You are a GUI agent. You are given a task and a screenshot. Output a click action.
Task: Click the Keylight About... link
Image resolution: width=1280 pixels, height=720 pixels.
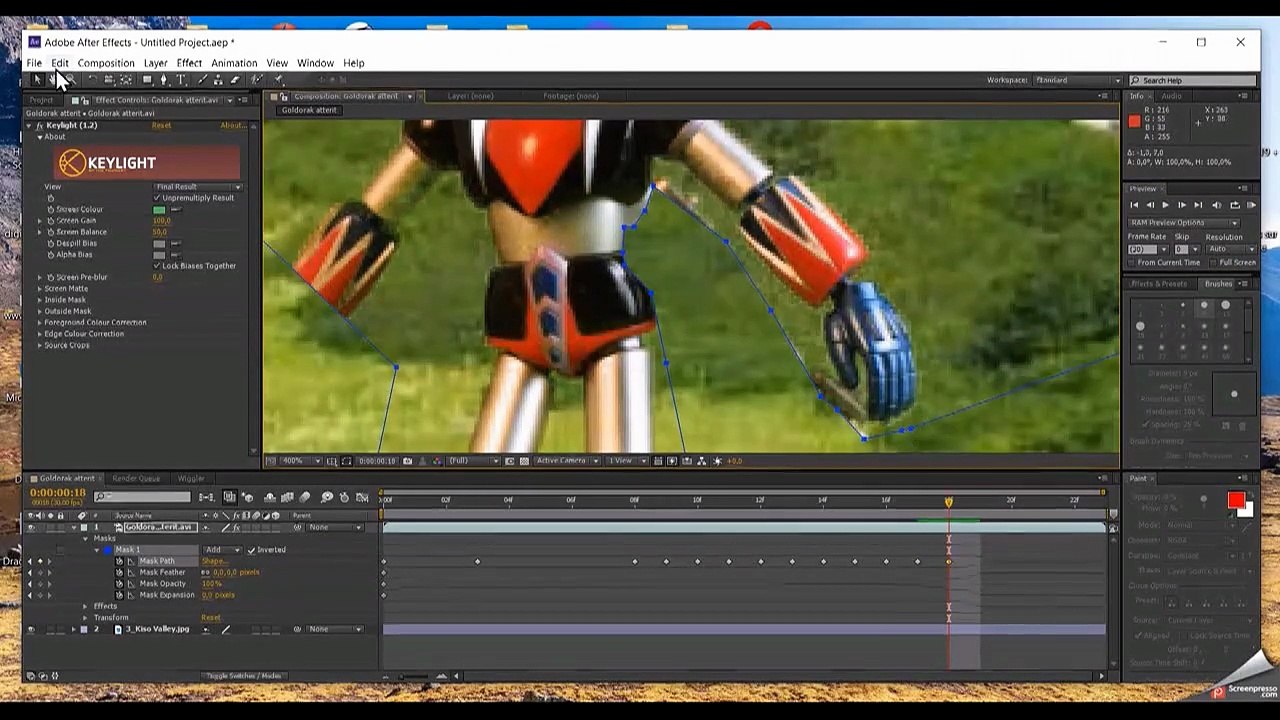[232, 126]
